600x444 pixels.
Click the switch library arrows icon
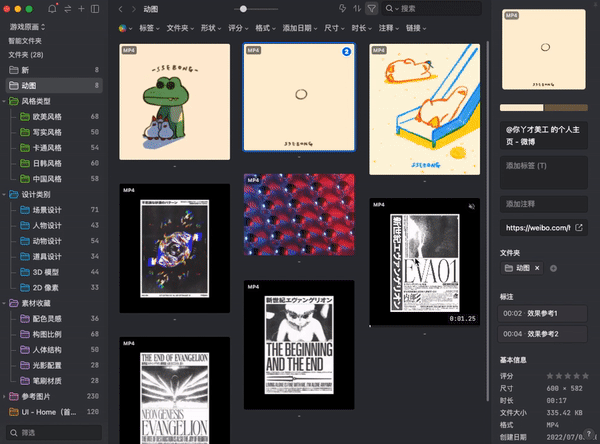coord(67,9)
